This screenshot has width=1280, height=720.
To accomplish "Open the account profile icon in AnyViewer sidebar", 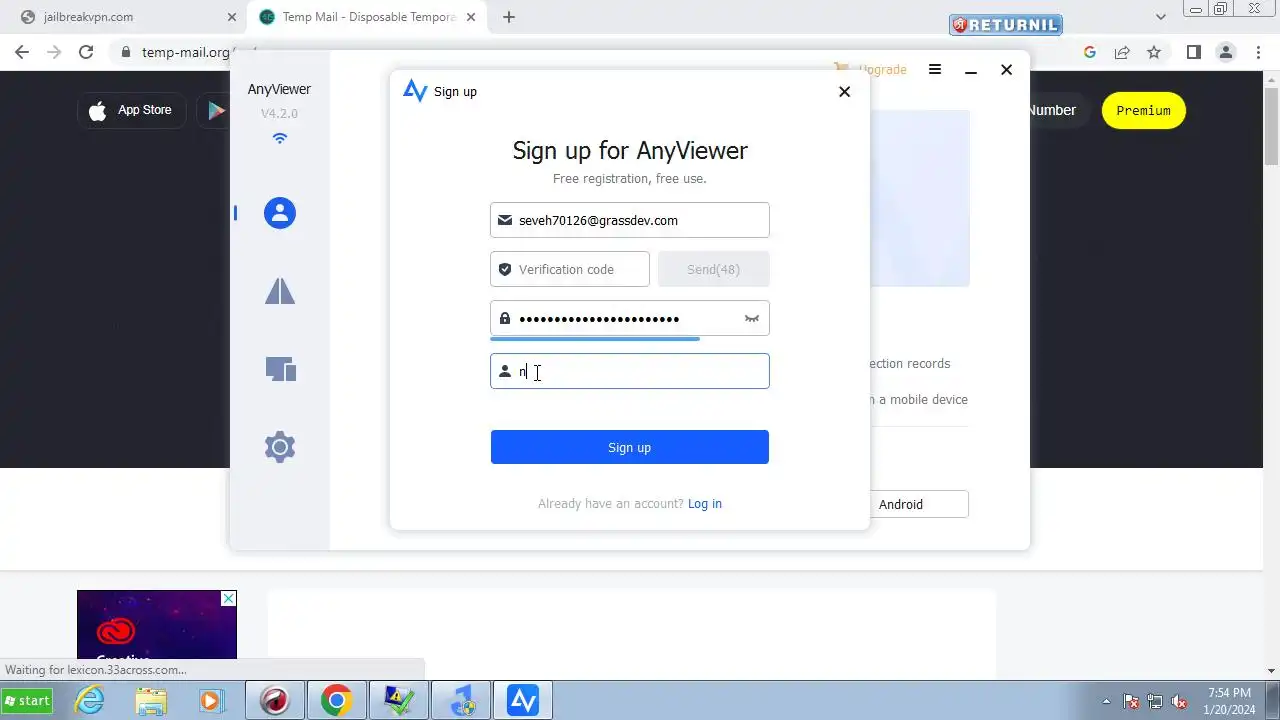I will pyautogui.click(x=280, y=212).
